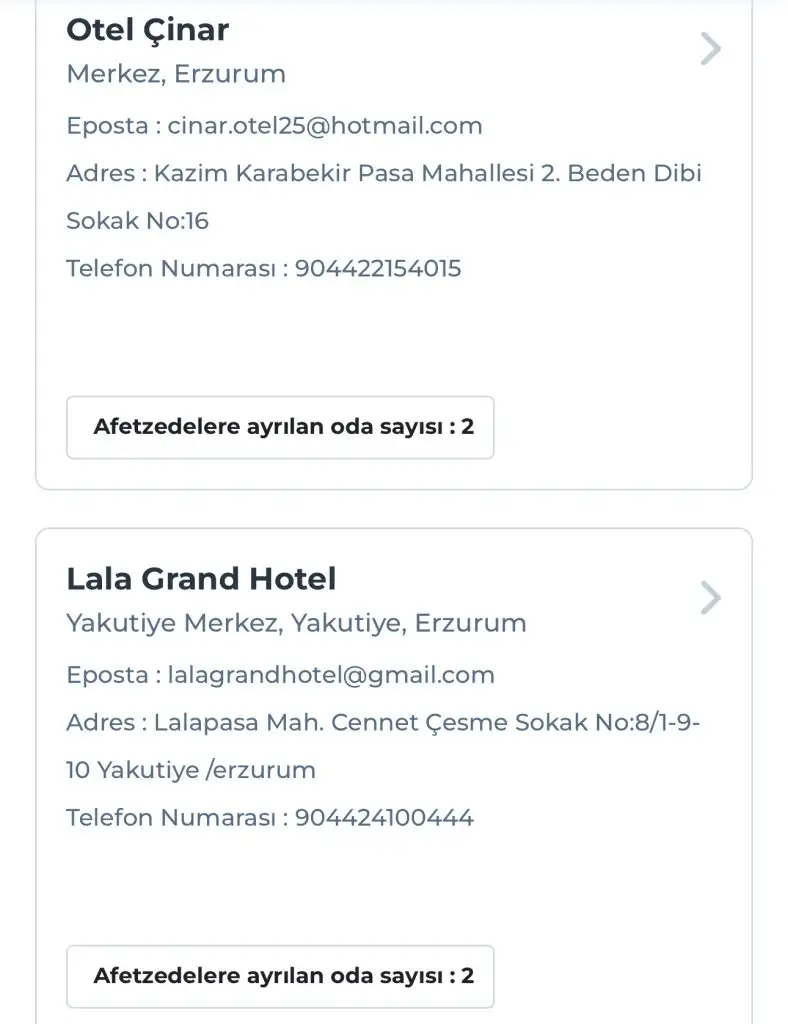This screenshot has height=1024, width=788.
Task: Open Lala Grand Hotel via chevron arrow
Action: (710, 598)
